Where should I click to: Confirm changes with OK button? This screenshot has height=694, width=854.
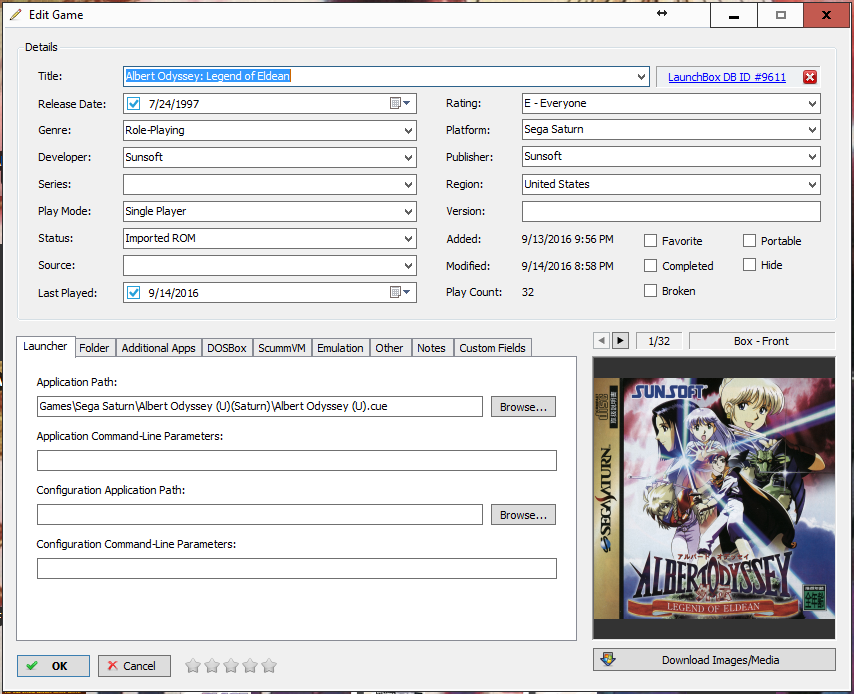pos(53,666)
